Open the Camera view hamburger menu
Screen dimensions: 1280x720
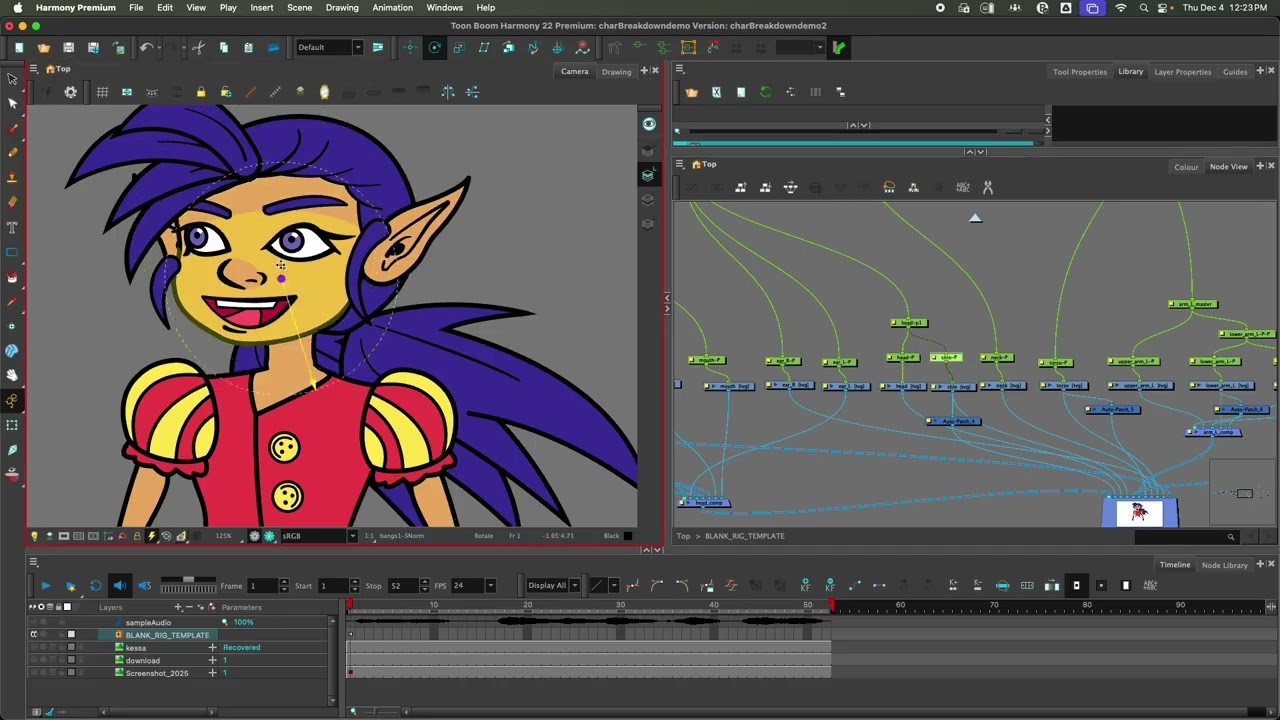33,69
